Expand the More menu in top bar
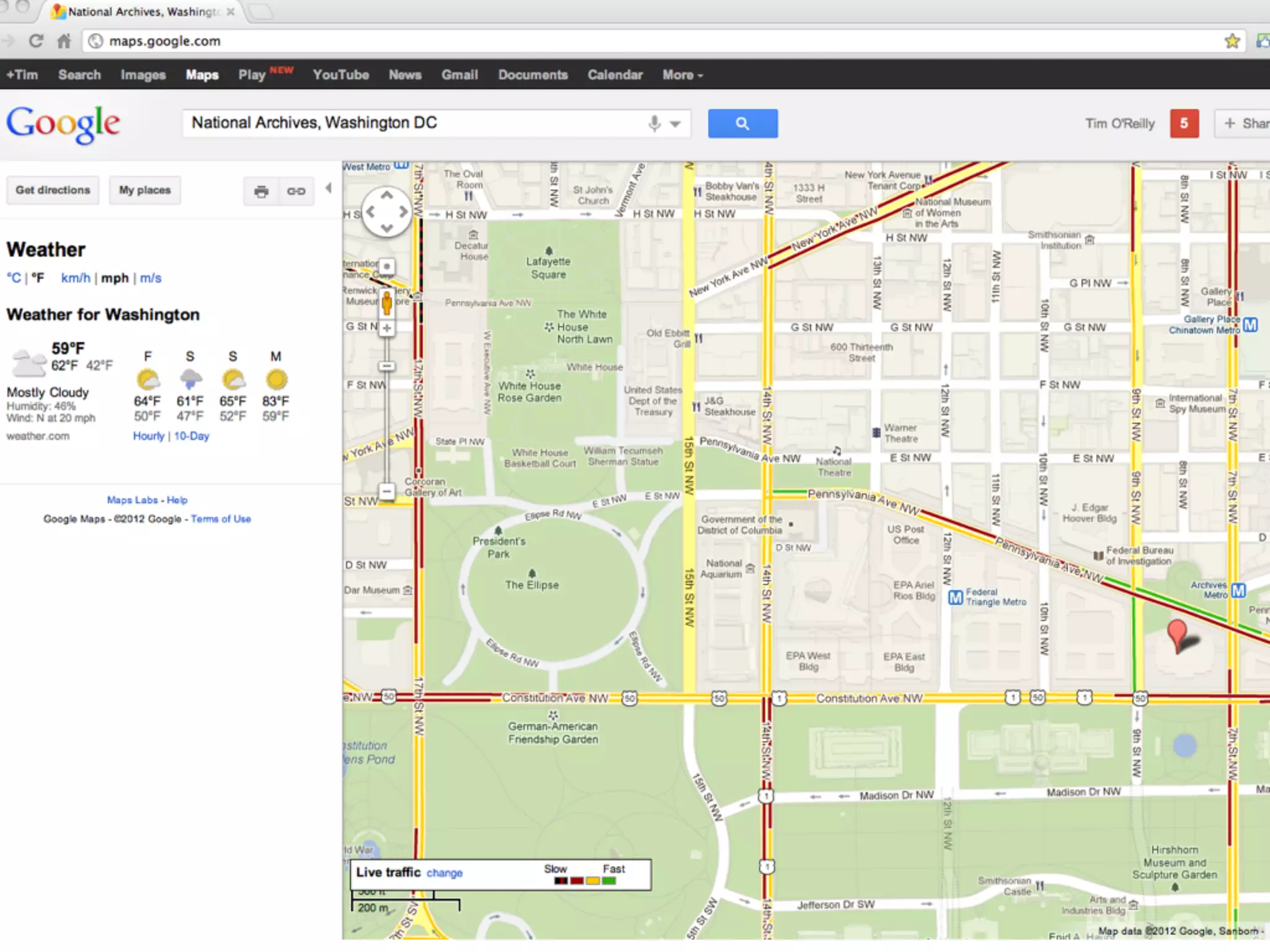The height and width of the screenshot is (952, 1270). (x=682, y=75)
